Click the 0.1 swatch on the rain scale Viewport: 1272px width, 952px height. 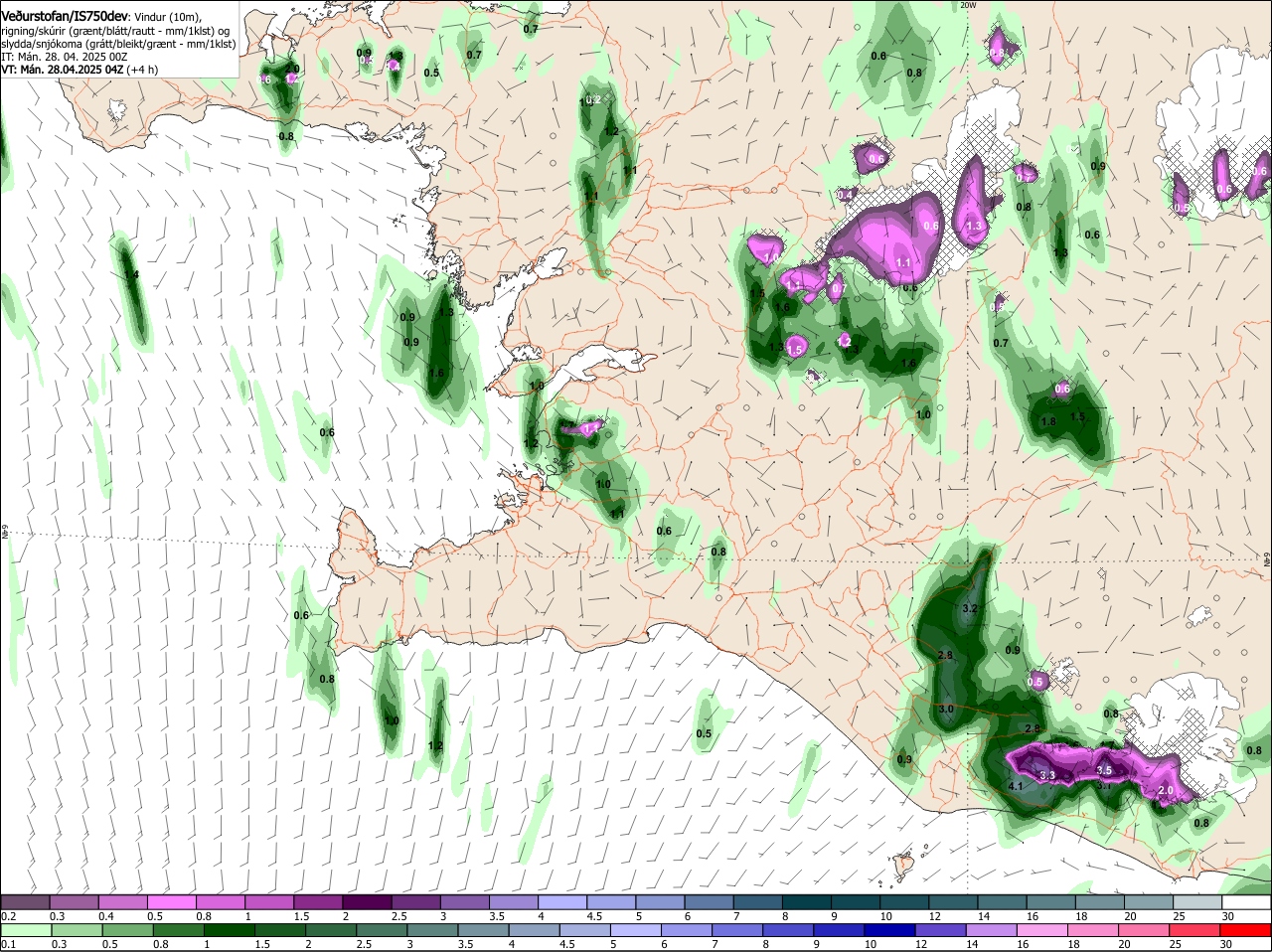point(25,930)
